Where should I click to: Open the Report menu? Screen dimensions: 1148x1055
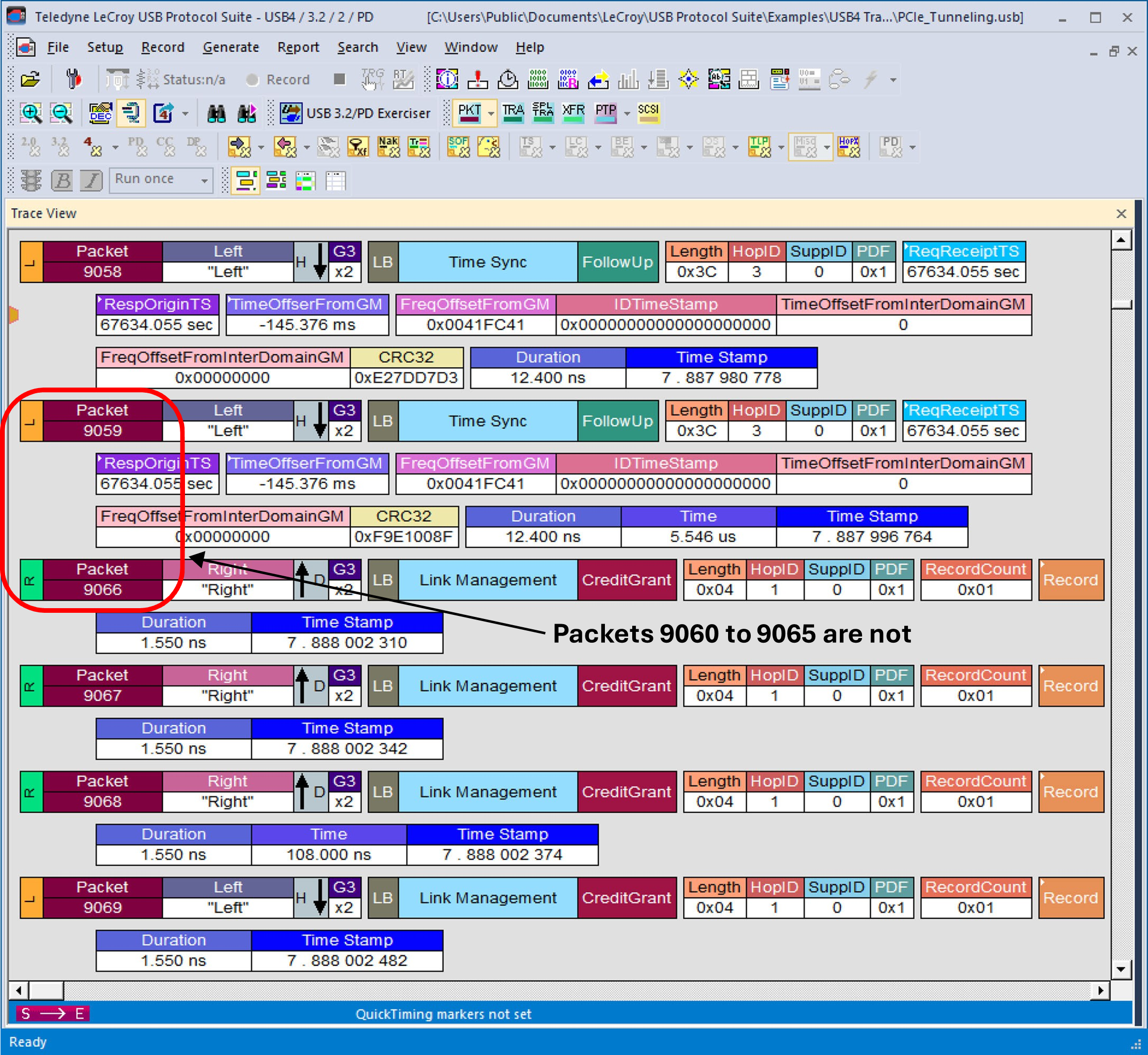coord(298,47)
